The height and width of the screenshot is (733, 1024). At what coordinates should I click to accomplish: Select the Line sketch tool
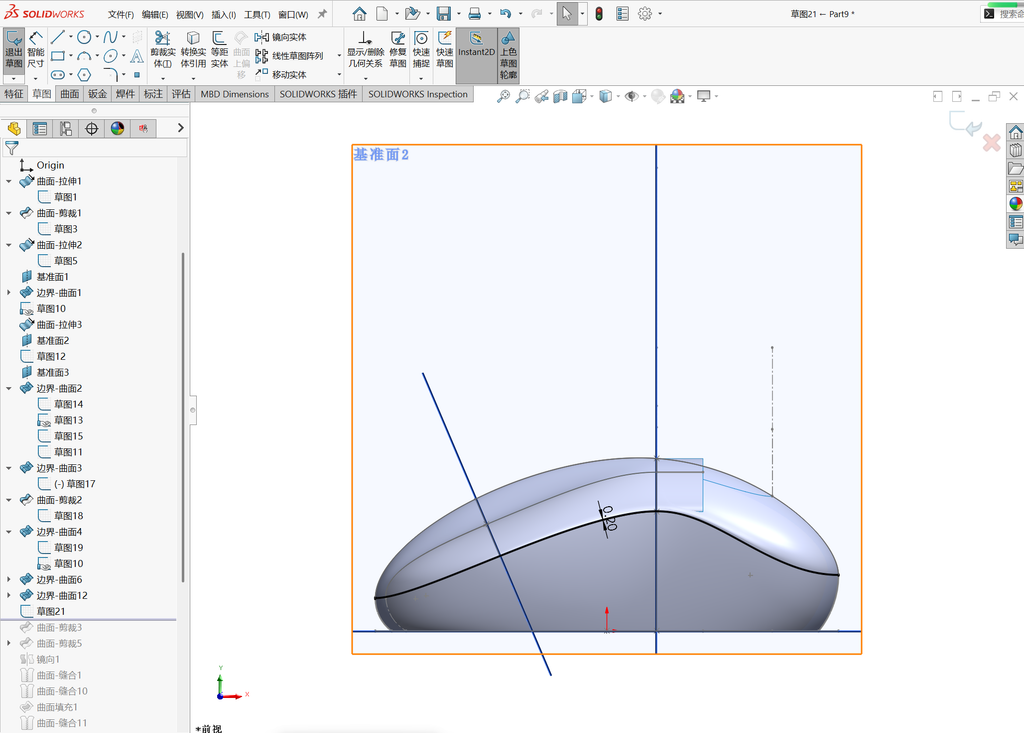(57, 37)
